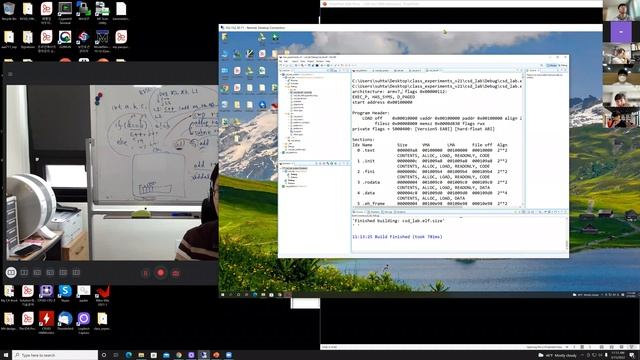
Task: Select the fifth layout option in camera app
Action: point(63,272)
